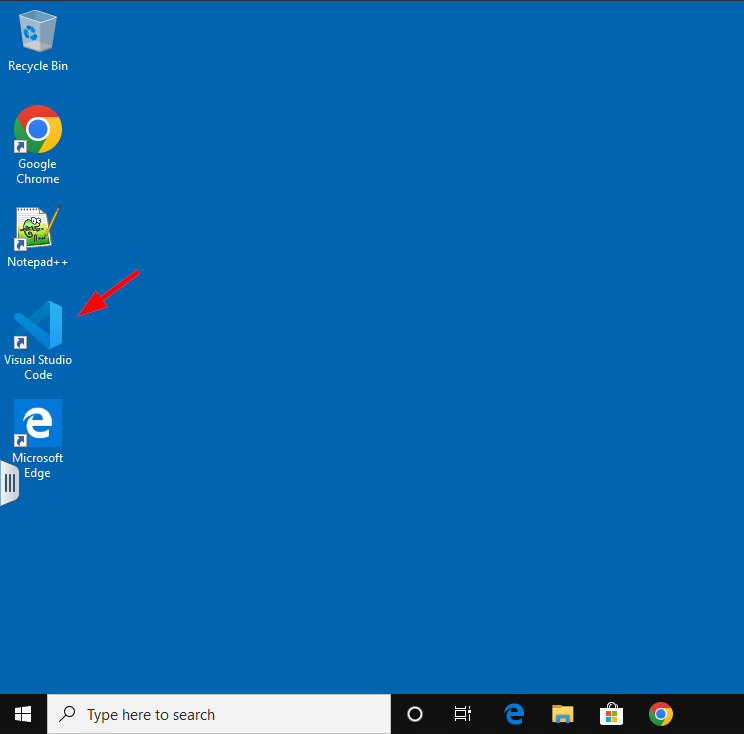Select the Microsoft Edge desktop shortcut icon
The width and height of the screenshot is (744, 734).
38,423
